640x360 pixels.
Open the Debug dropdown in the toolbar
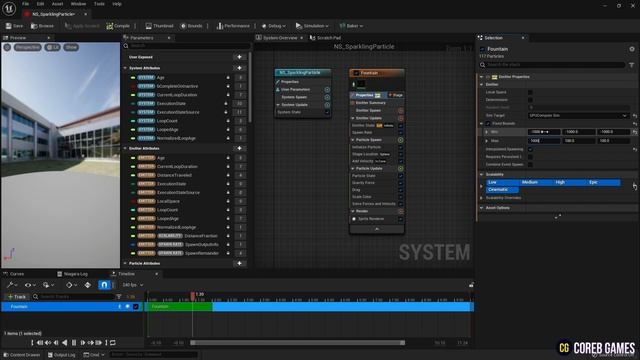click(x=273, y=26)
